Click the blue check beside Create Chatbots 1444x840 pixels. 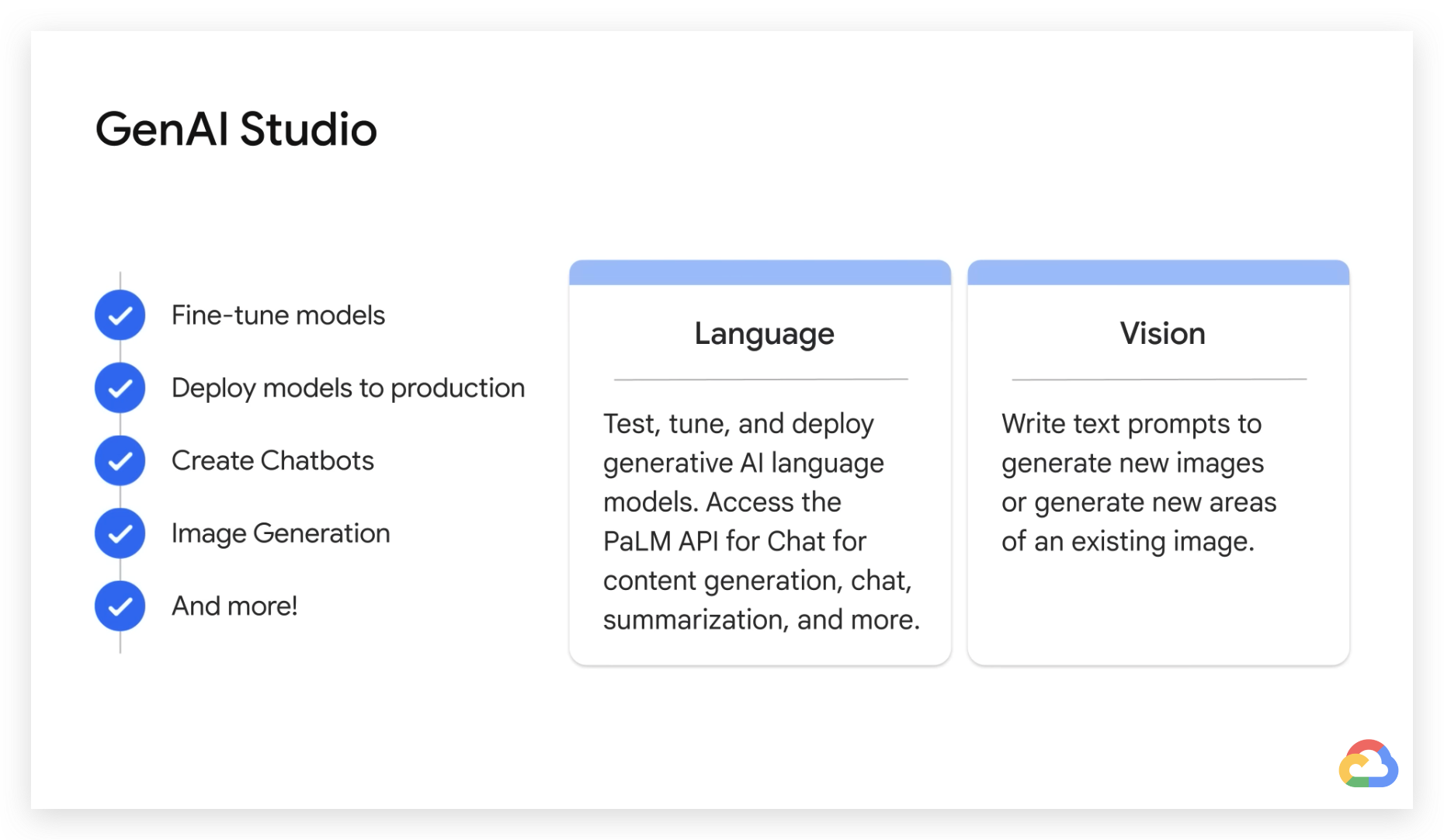[x=120, y=461]
